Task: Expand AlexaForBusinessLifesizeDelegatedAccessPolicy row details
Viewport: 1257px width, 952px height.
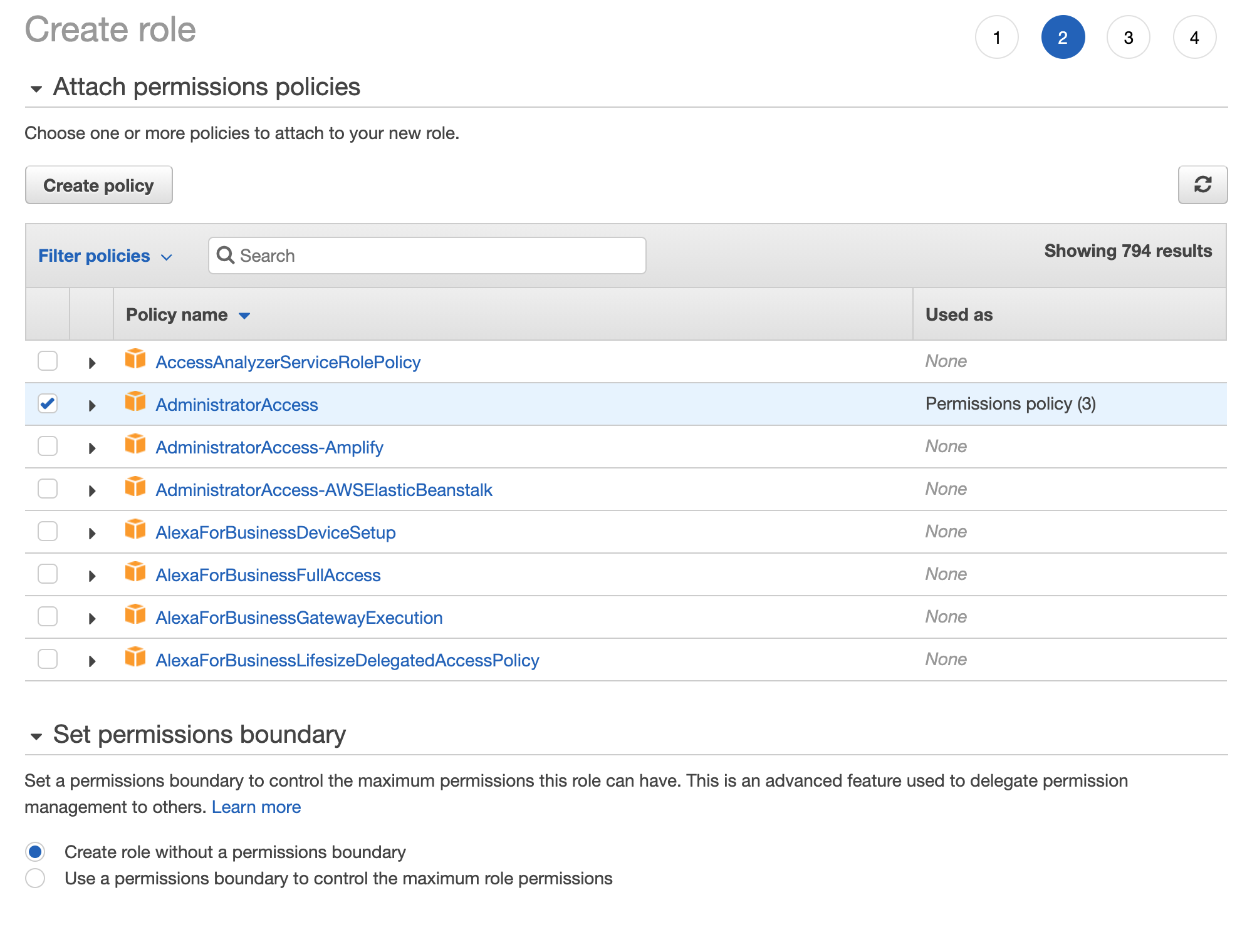Action: [x=92, y=661]
